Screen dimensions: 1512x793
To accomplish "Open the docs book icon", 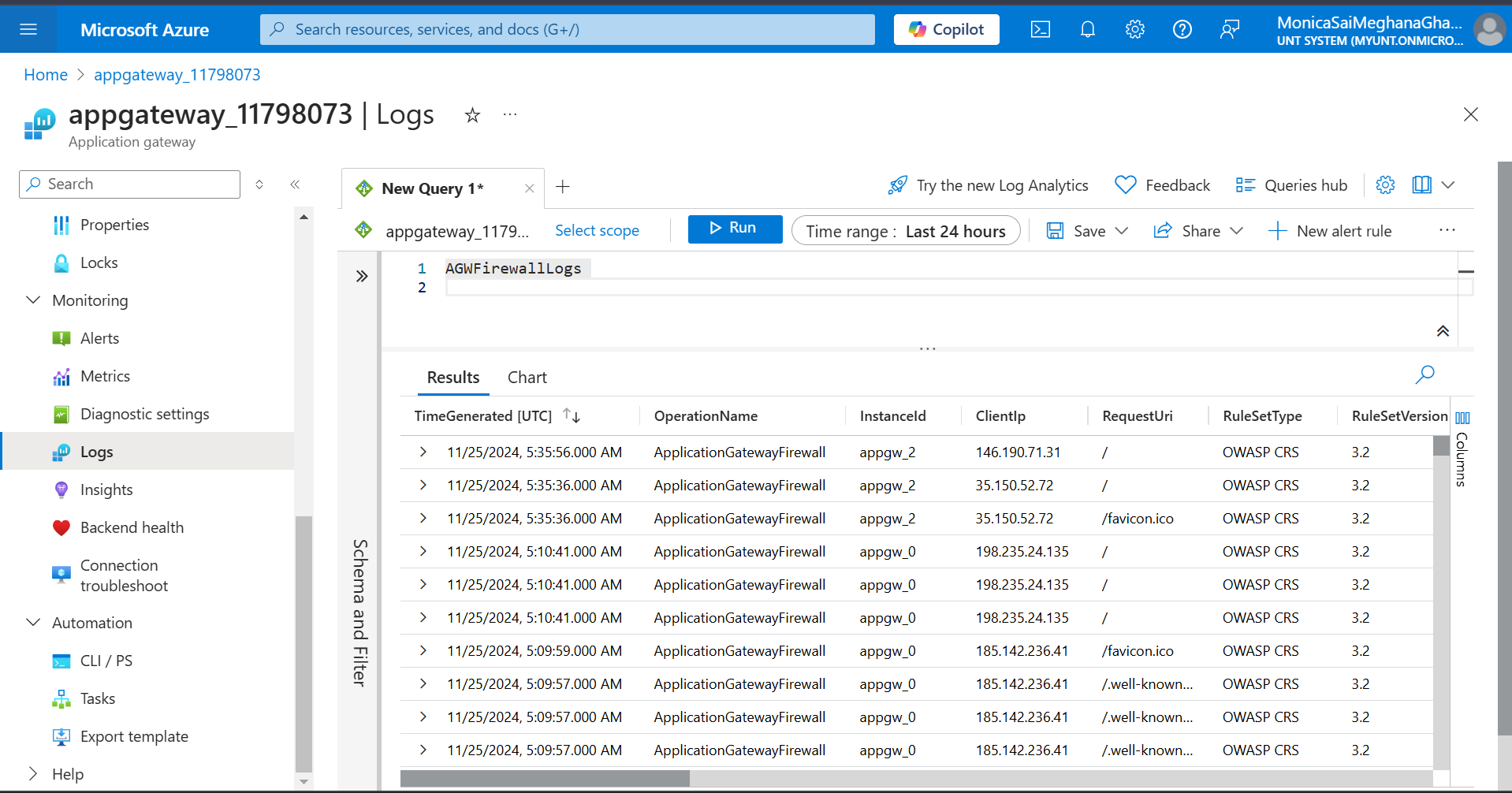I will coord(1422,185).
